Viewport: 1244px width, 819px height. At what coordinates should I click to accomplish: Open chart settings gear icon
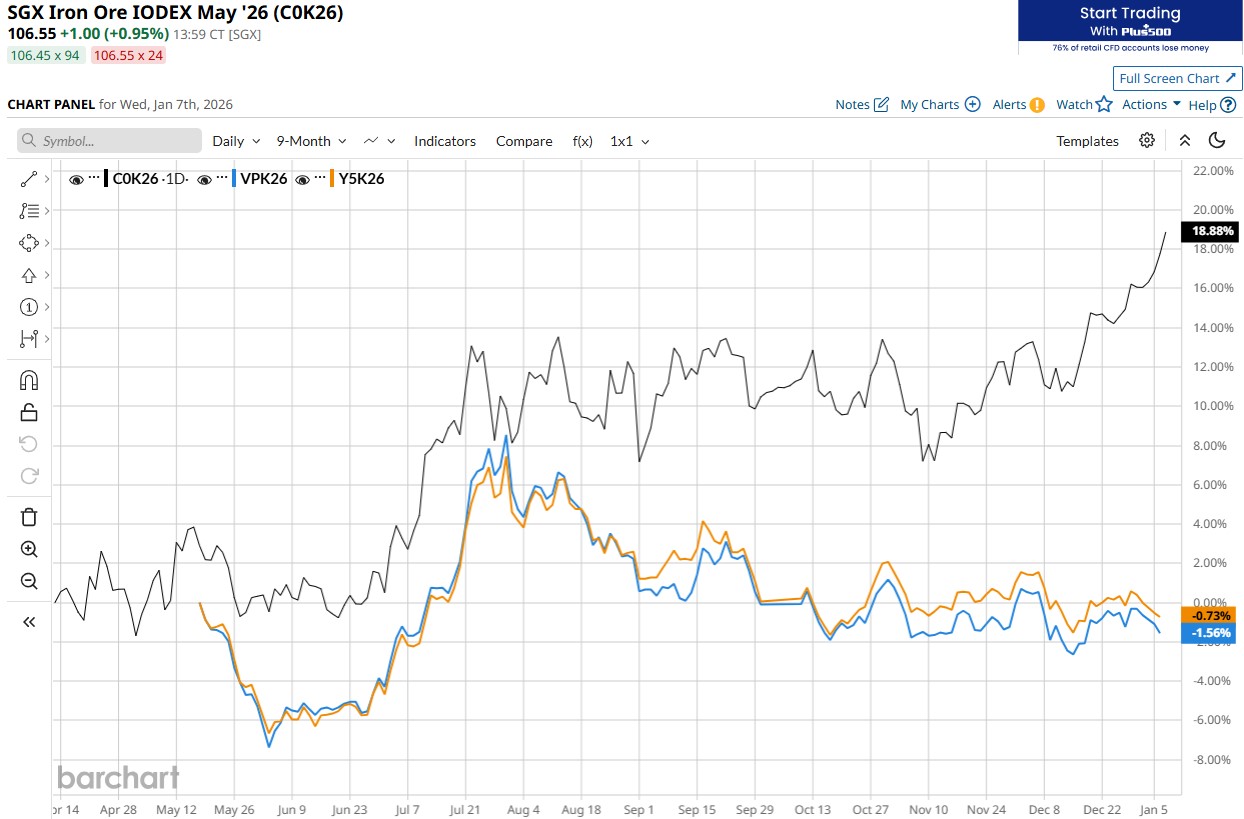click(1147, 141)
